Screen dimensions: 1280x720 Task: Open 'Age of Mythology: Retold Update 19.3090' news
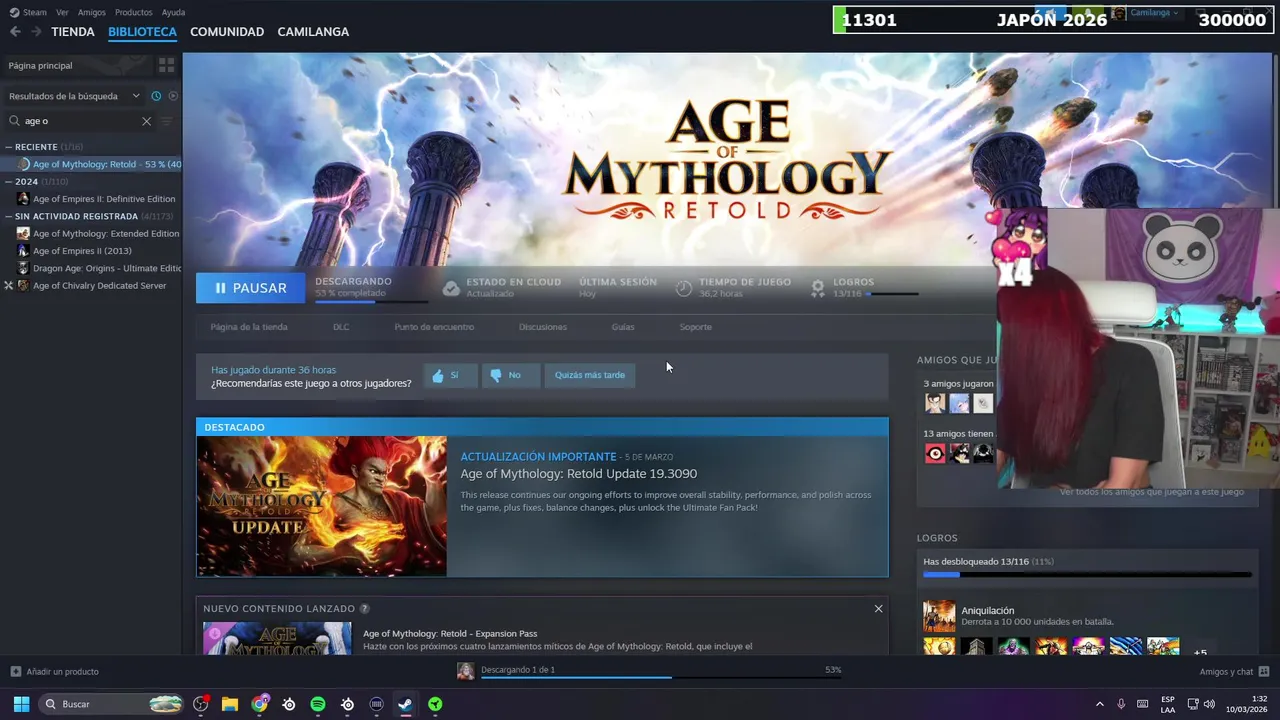coord(578,474)
